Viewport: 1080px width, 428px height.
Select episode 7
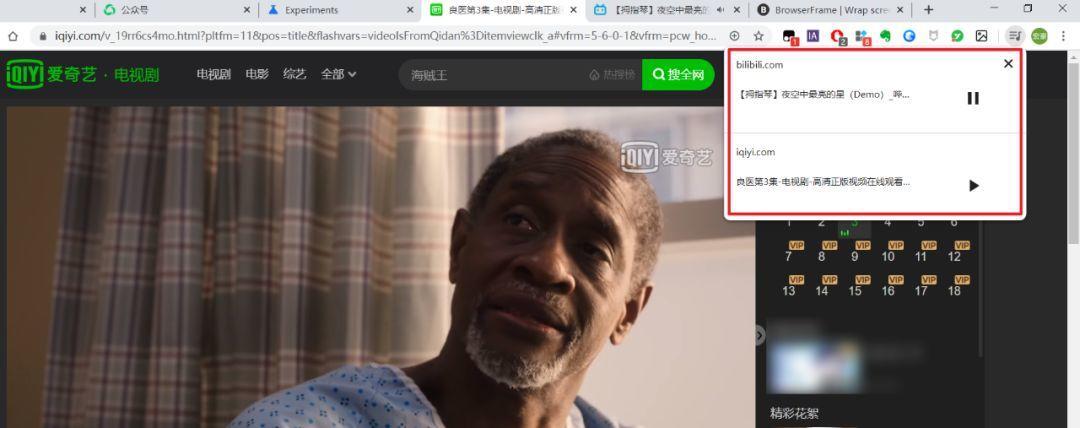coord(789,257)
